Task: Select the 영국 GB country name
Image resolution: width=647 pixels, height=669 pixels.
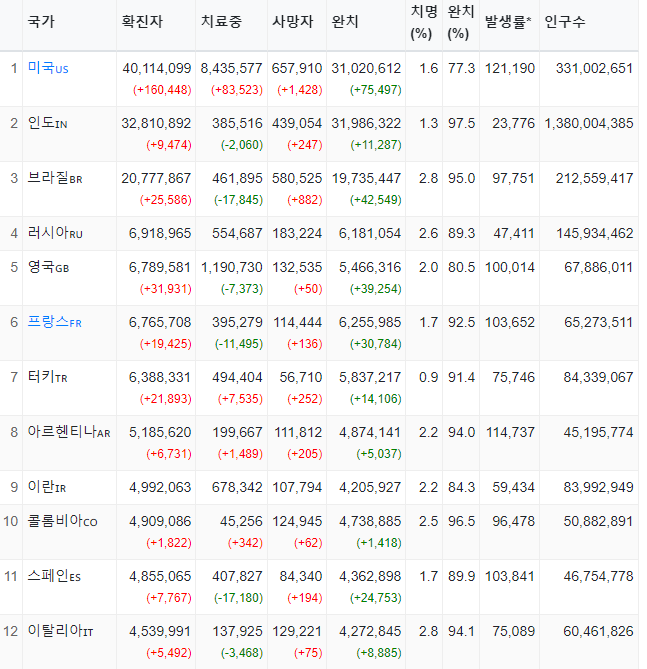Action: pos(48,267)
